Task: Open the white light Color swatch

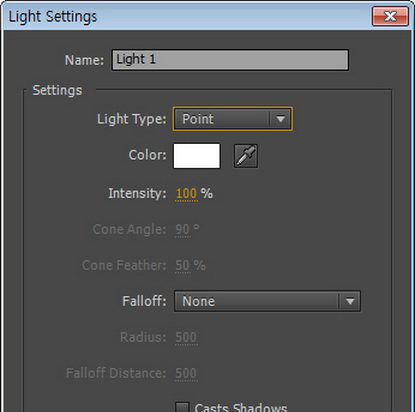Action: click(x=197, y=156)
